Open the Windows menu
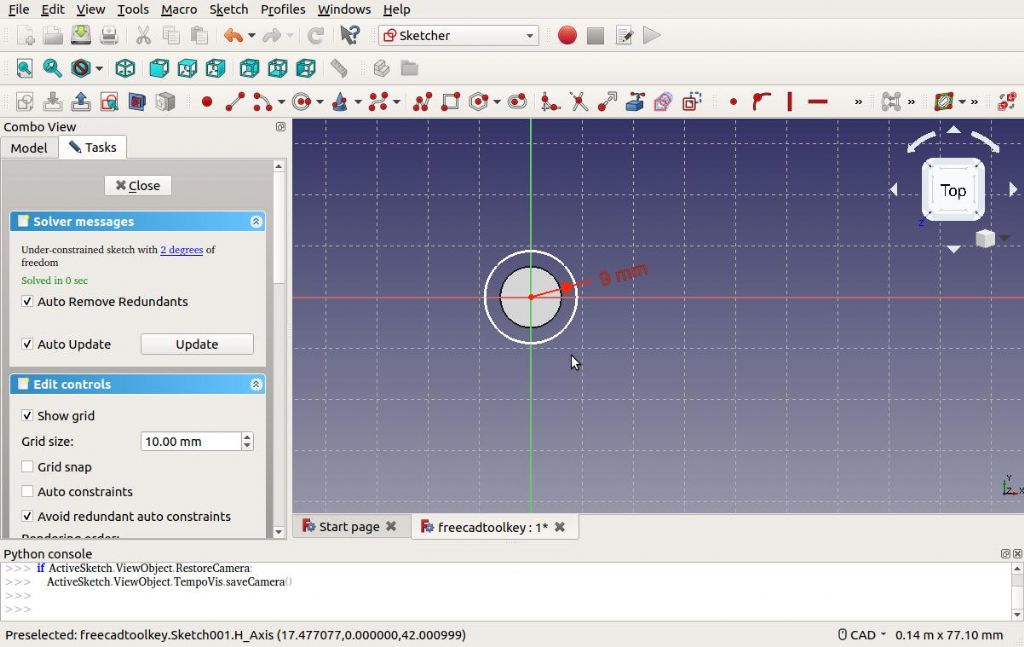This screenshot has width=1024, height=647. pos(344,9)
